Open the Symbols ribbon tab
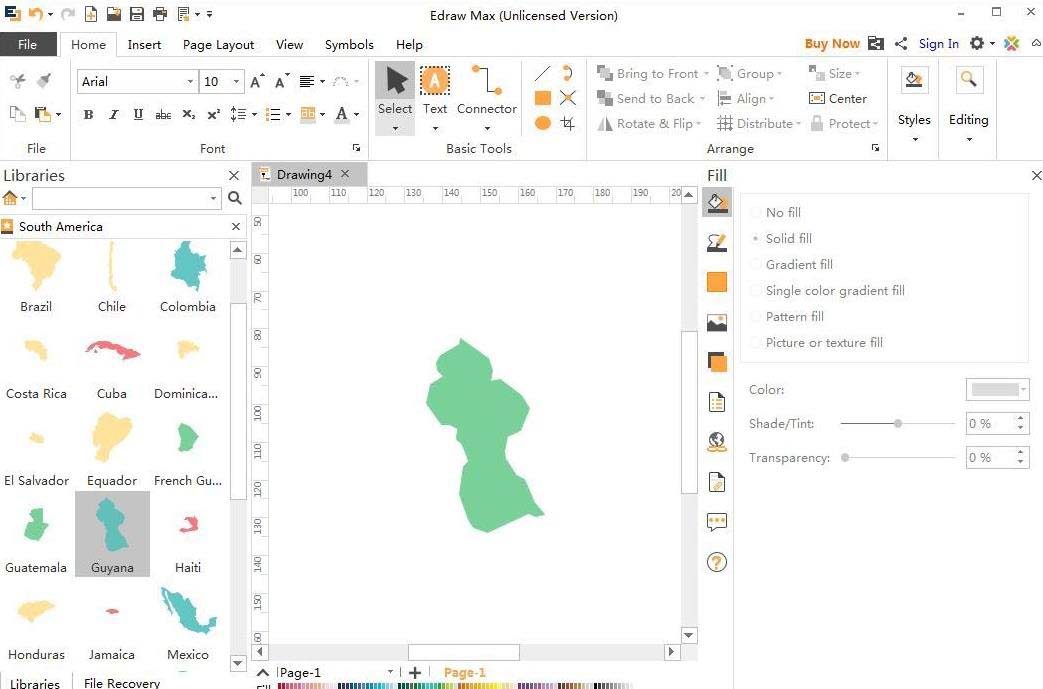 pyautogui.click(x=349, y=44)
